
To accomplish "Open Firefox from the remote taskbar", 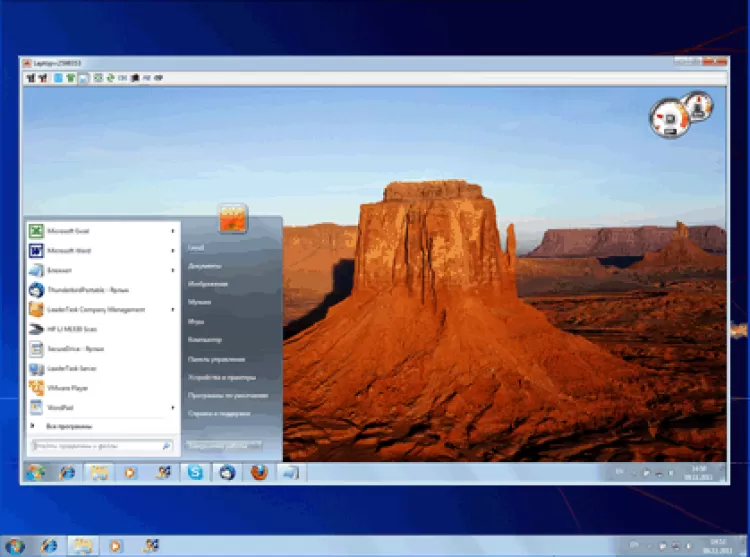I will point(259,473).
